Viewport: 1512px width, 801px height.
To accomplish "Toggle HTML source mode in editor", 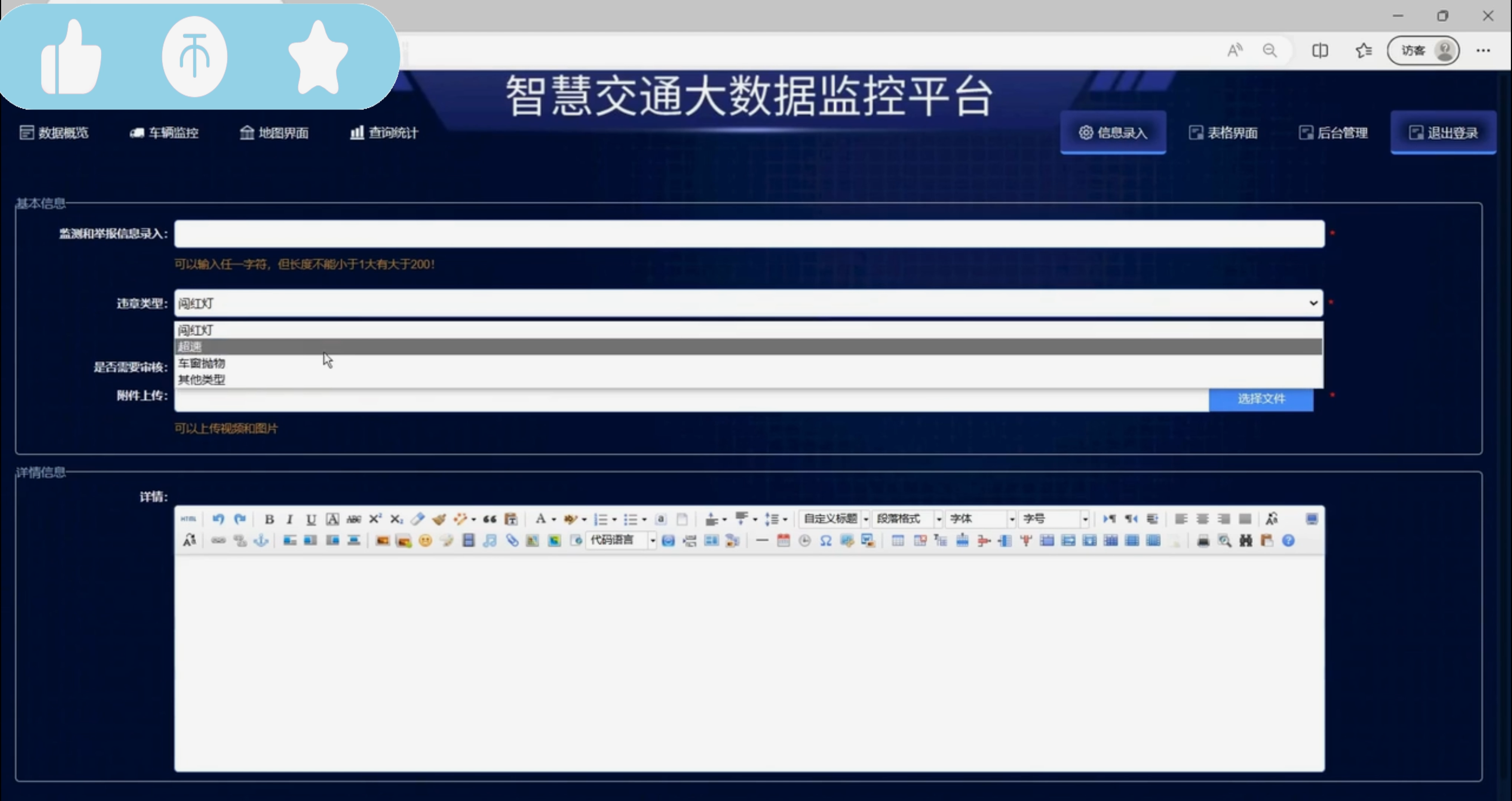I will point(188,519).
